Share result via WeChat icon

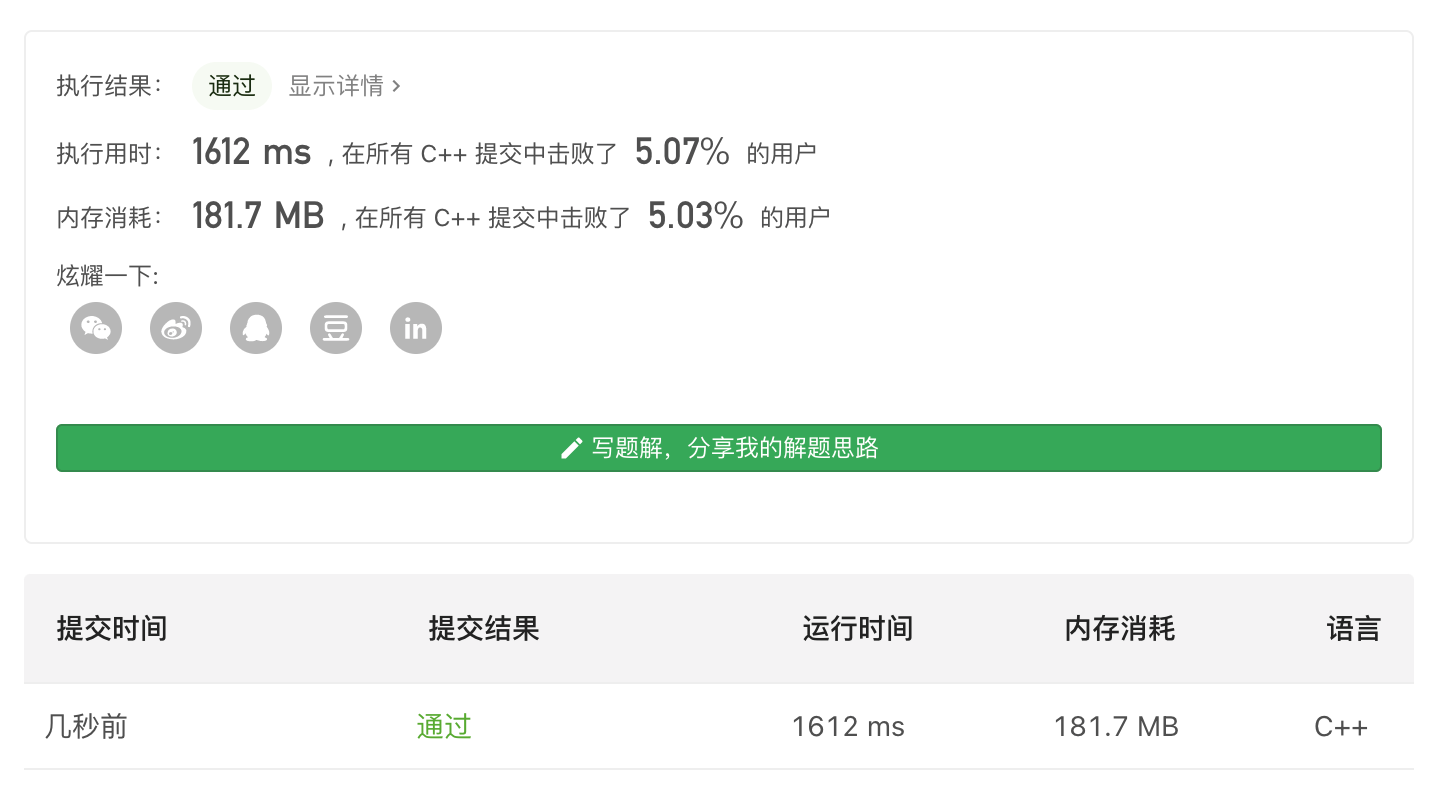(x=96, y=328)
